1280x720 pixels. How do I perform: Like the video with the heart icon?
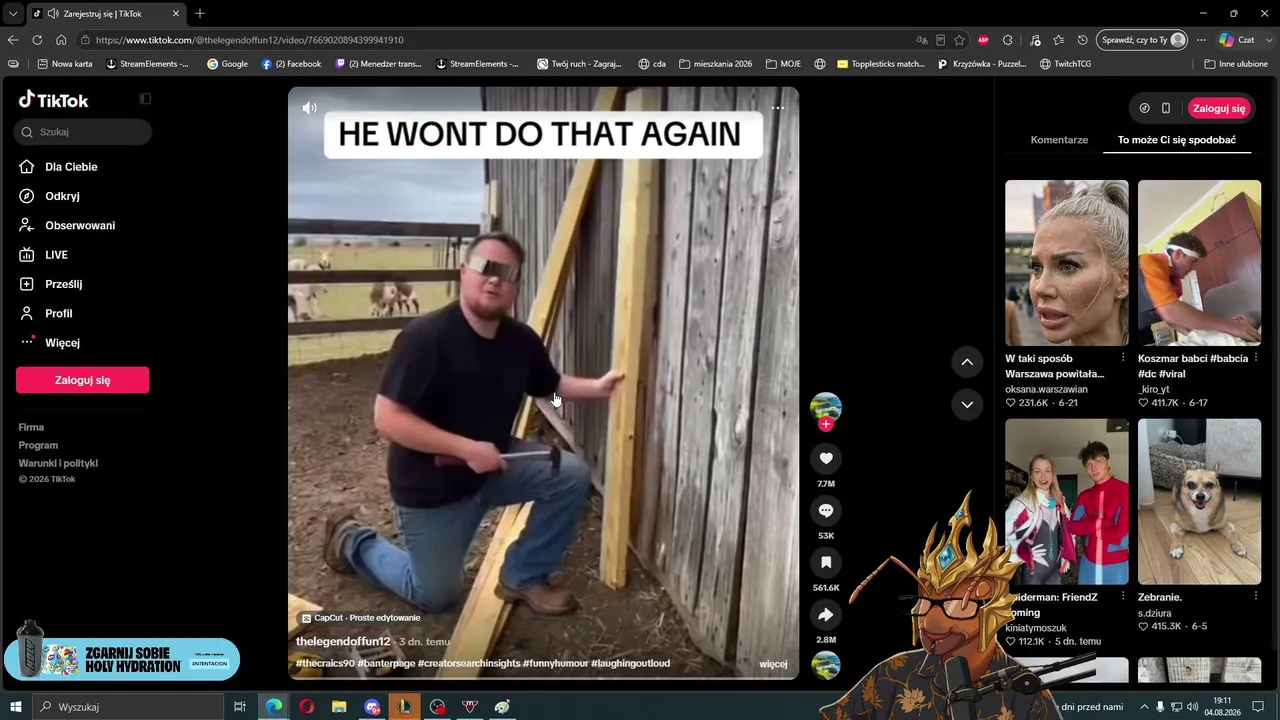click(826, 458)
